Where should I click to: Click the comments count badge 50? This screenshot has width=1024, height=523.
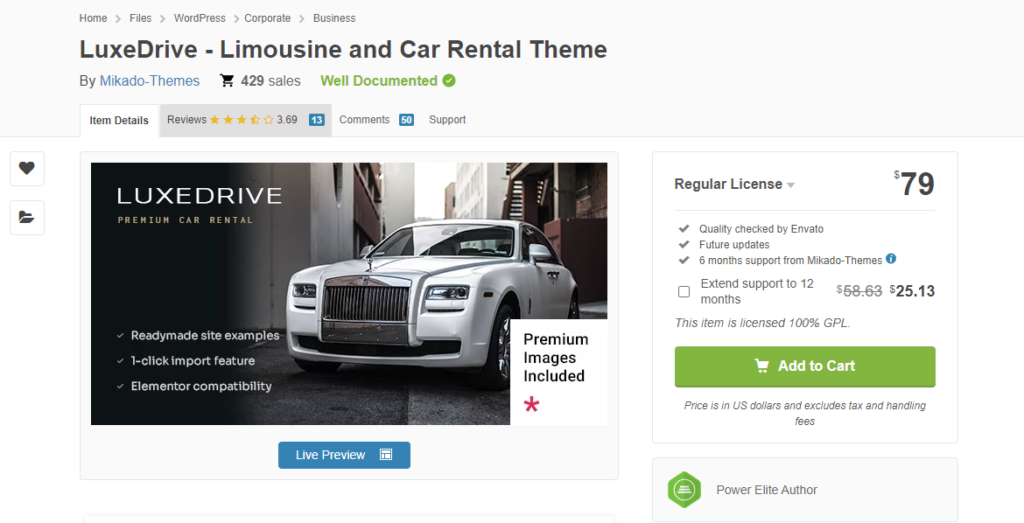[x=406, y=120]
